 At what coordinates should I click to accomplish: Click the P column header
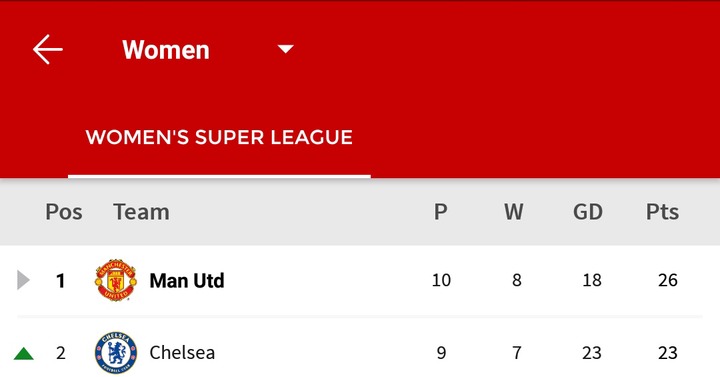pos(441,212)
